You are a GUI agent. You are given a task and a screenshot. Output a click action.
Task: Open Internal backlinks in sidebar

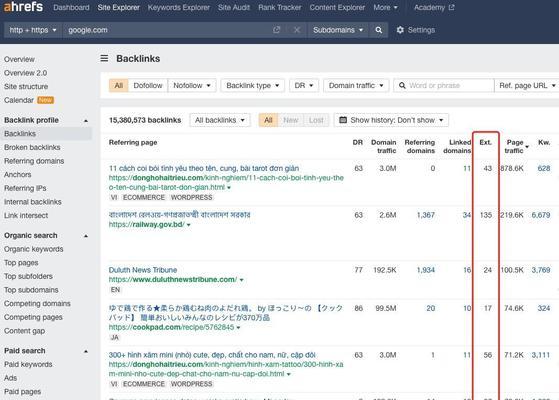pos(33,202)
